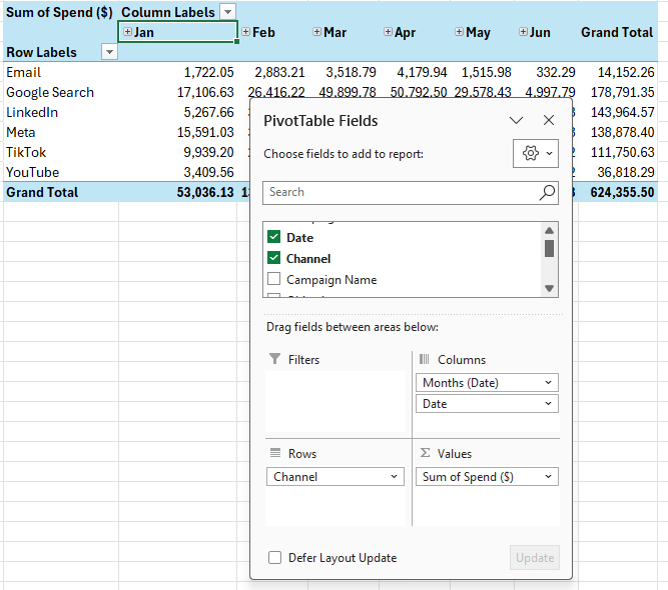Select YouTube January value 3,409.56

[x=209, y=172]
